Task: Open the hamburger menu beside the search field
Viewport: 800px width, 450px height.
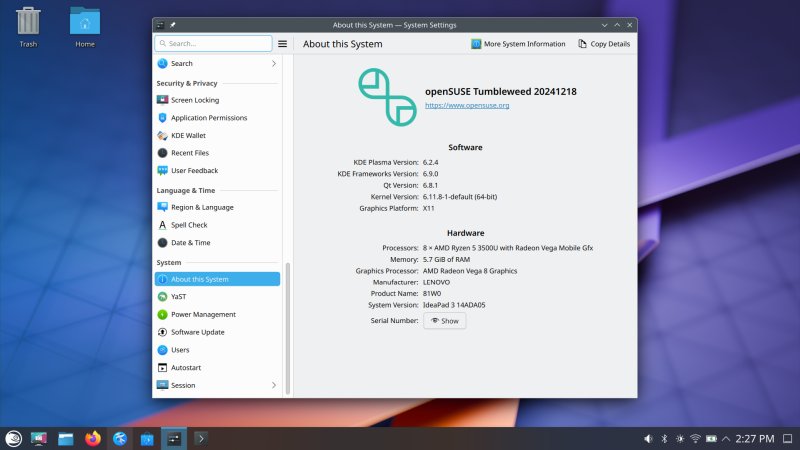Action: [282, 44]
